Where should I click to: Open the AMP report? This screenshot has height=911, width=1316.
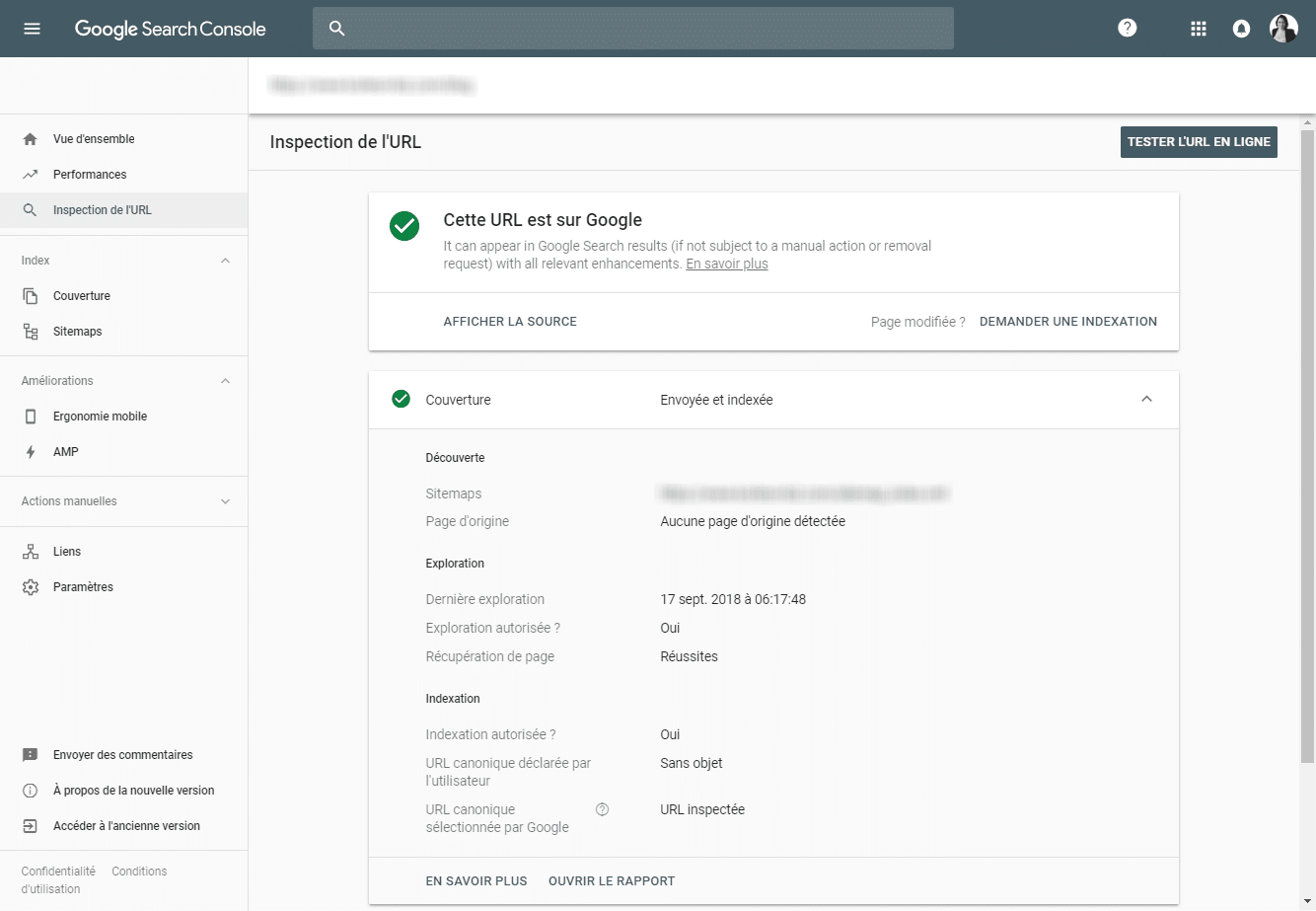[x=66, y=452]
